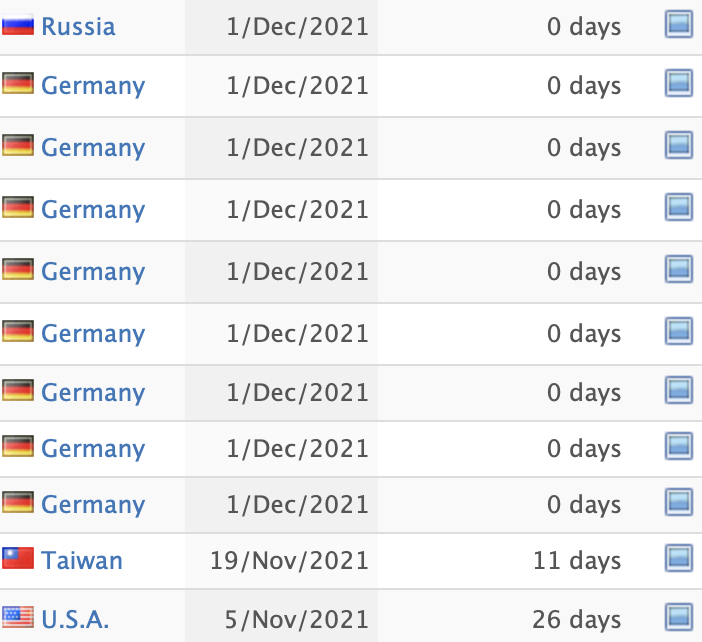
Task: Open screenshot icon in Taiwan row
Action: point(679,558)
